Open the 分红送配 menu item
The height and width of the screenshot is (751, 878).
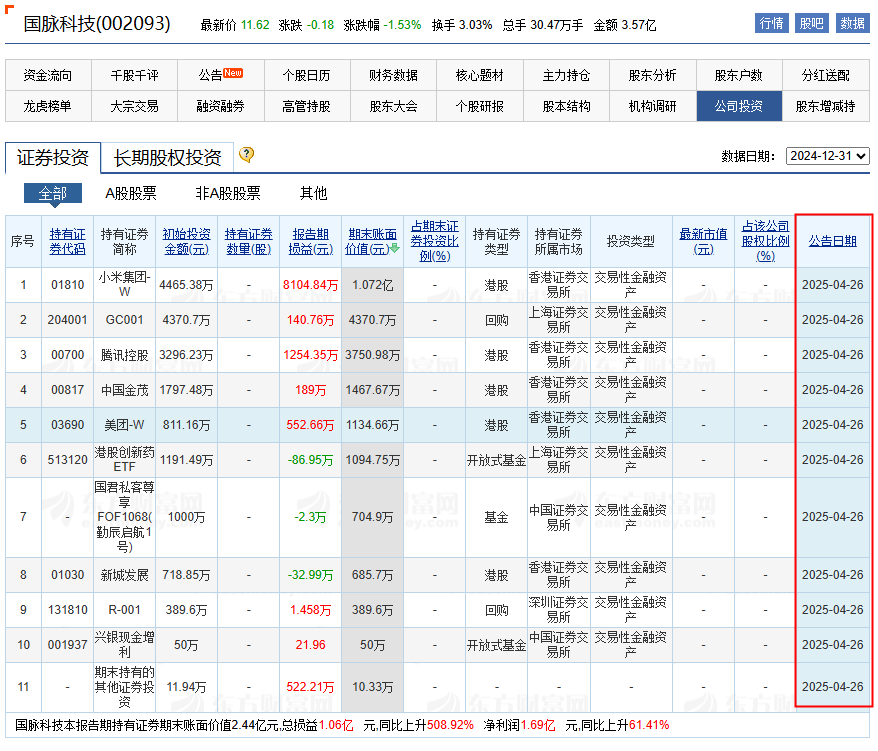coord(826,76)
